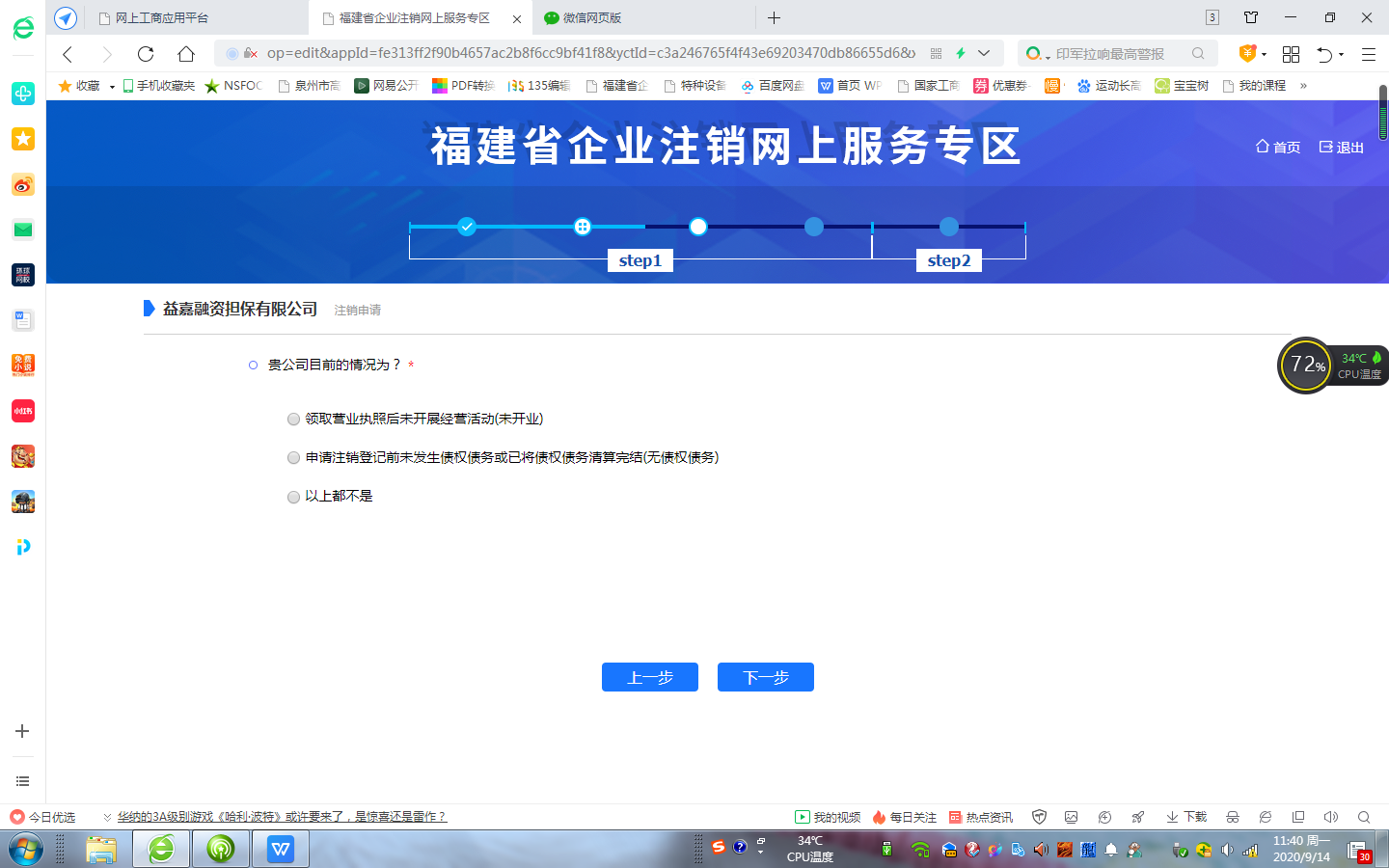Expand the address bar dropdown chevron

[984, 54]
